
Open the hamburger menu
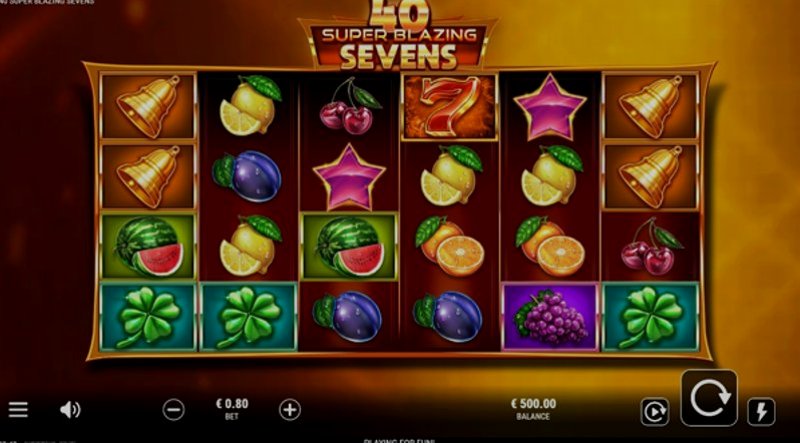click(18, 409)
